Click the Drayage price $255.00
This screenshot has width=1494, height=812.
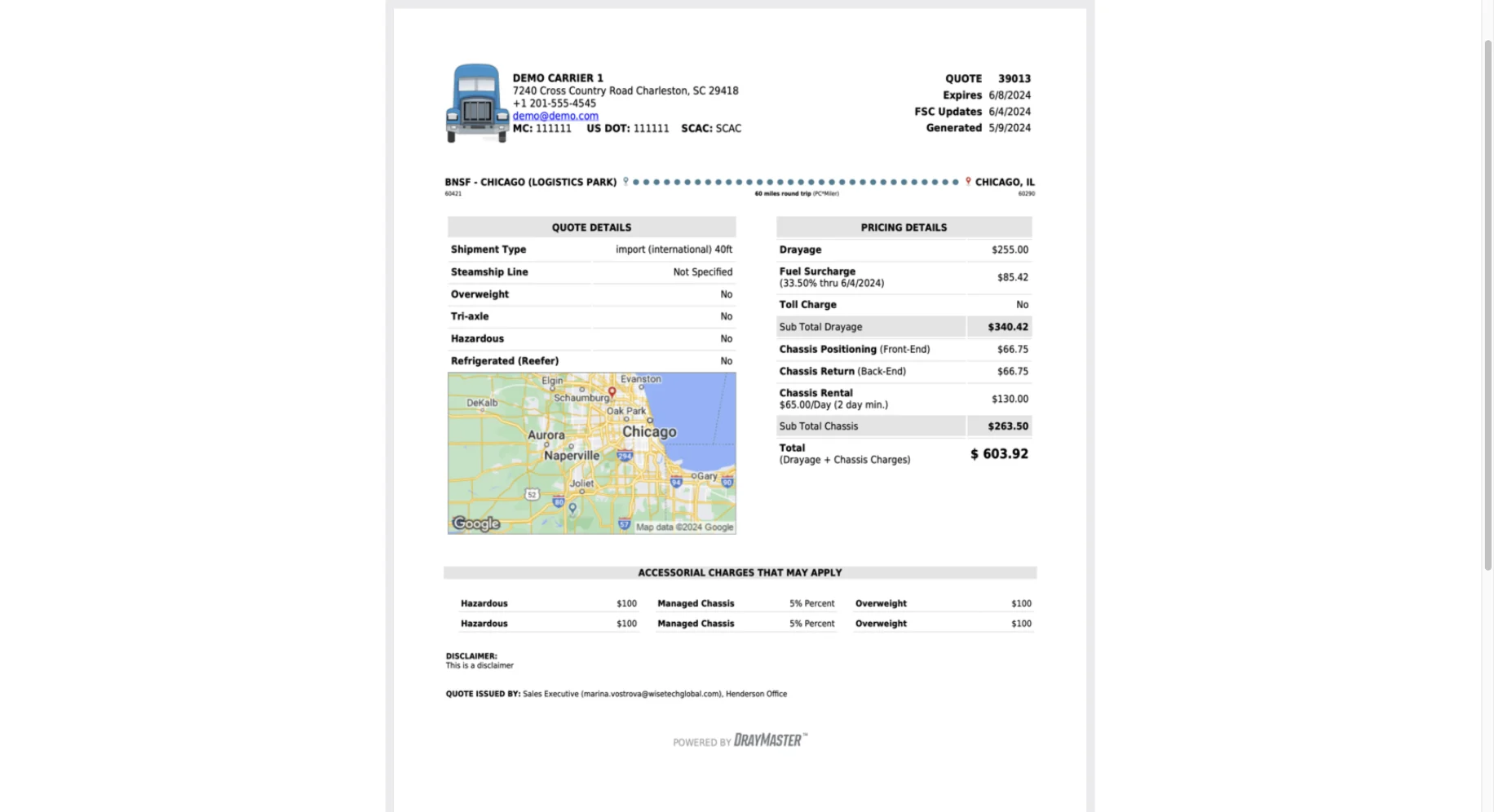[x=1010, y=249]
